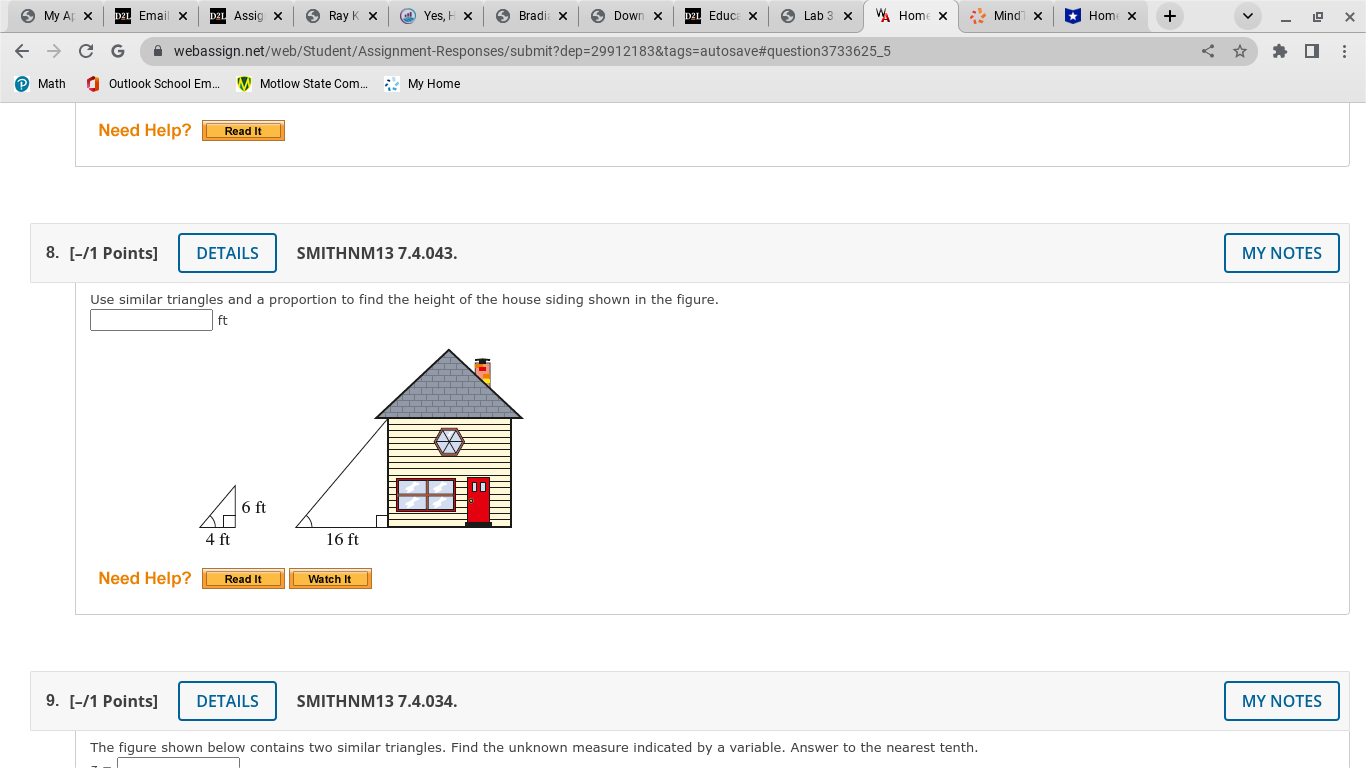Image resolution: width=1366 pixels, height=768 pixels.
Task: Open DETAILS for question 8
Action: tap(227, 253)
